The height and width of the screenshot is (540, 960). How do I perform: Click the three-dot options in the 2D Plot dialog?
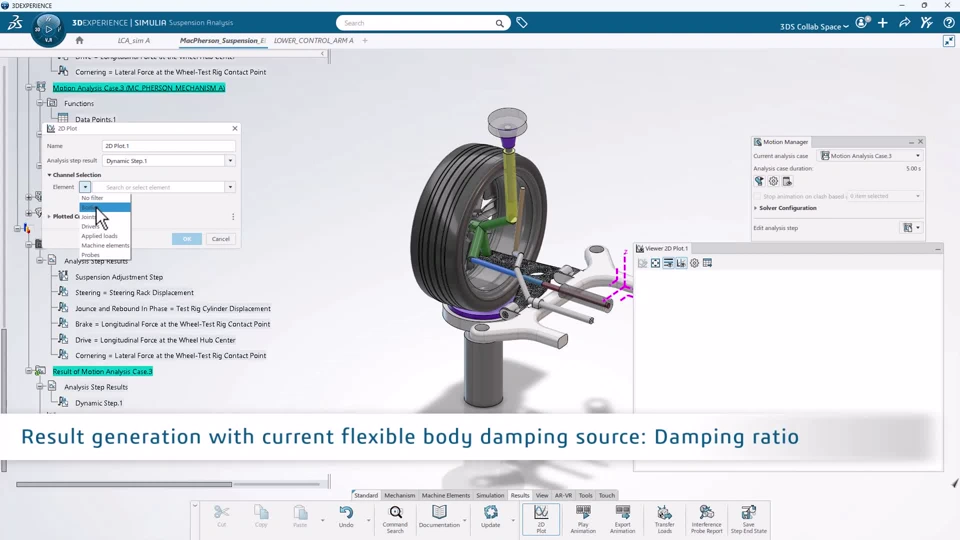coord(233,217)
